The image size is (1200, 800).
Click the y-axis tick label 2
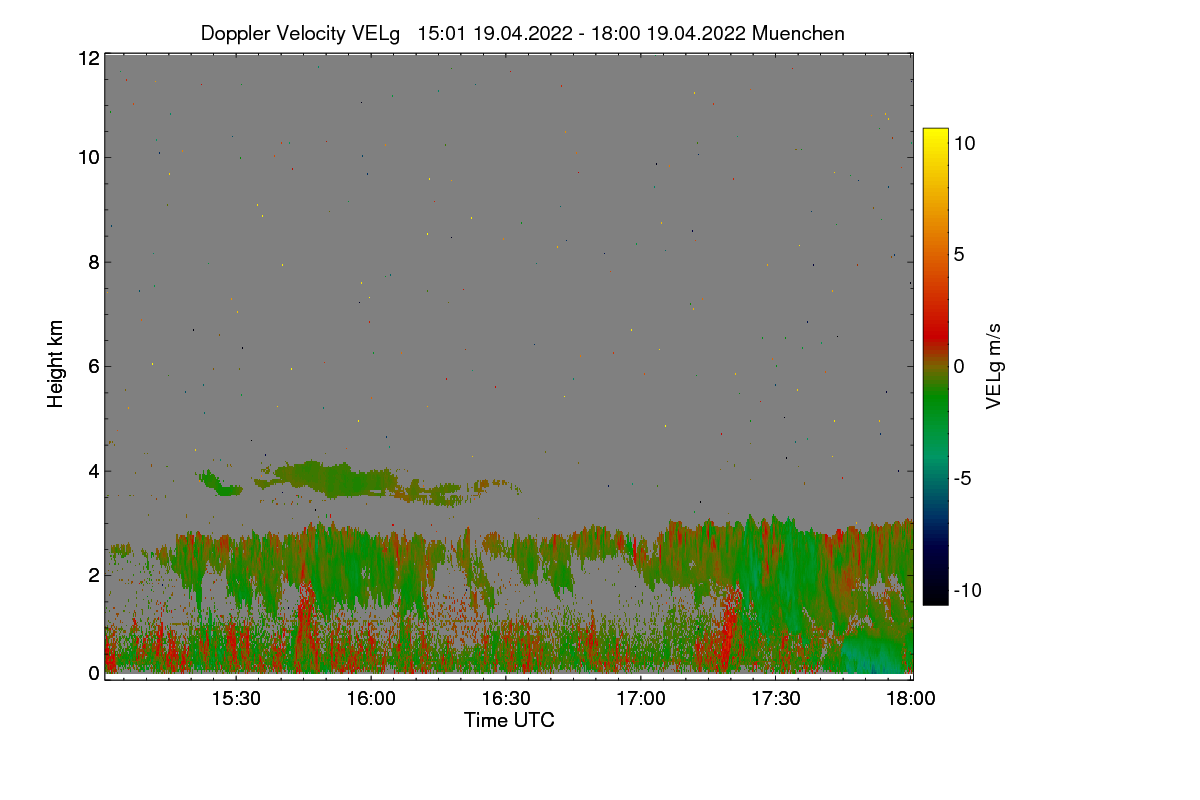[x=94, y=574]
